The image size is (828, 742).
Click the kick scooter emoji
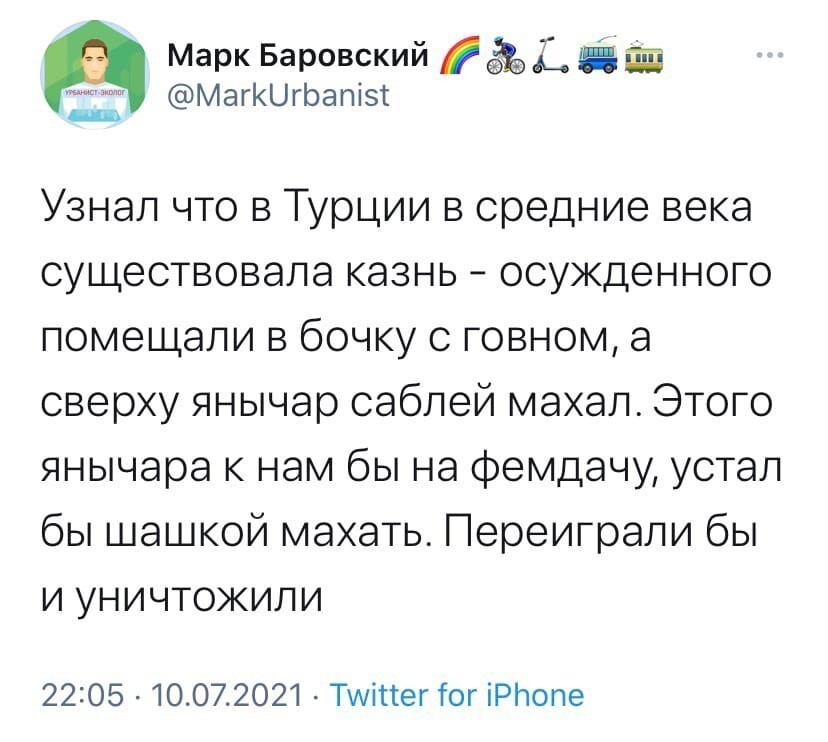(550, 55)
